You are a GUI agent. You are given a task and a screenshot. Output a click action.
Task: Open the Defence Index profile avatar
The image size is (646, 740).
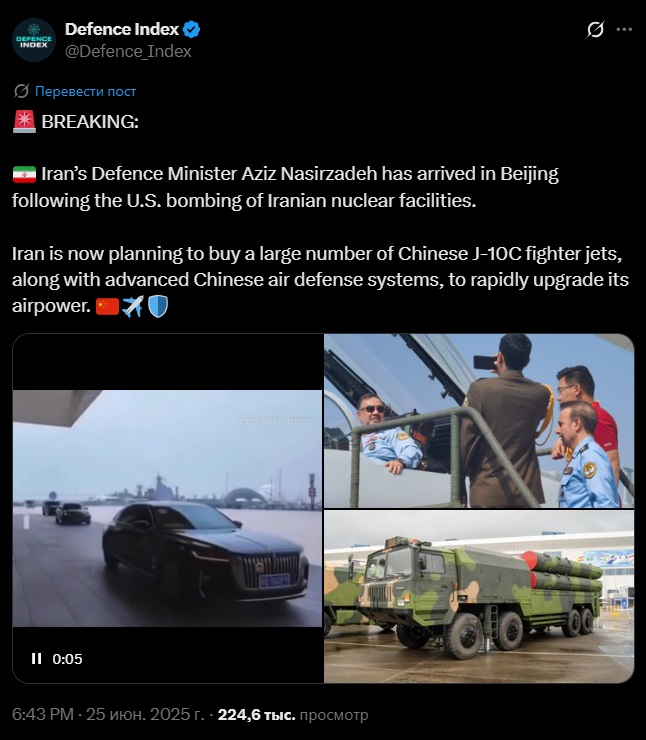click(x=34, y=40)
